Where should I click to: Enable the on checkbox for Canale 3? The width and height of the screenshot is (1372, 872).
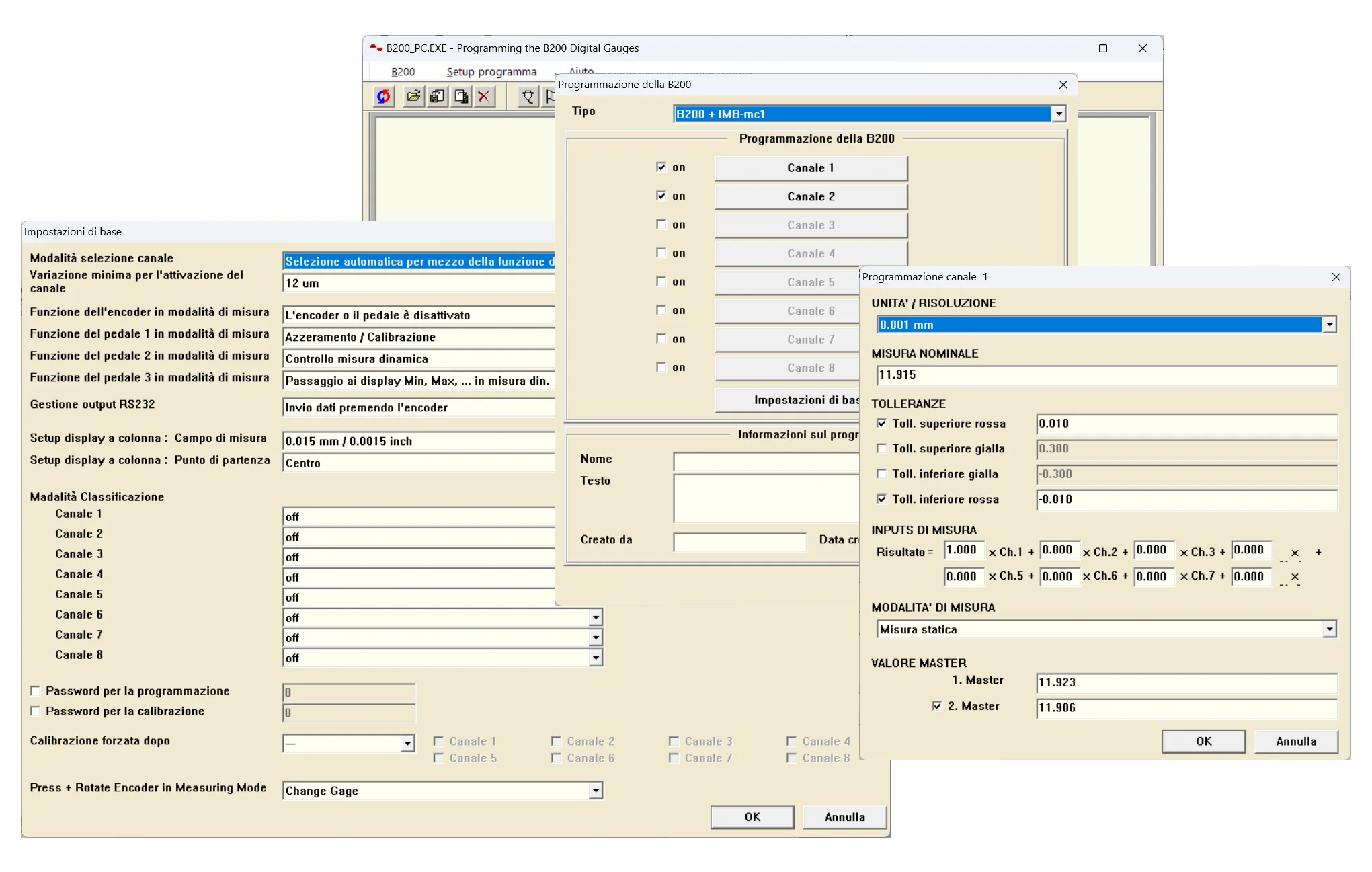click(661, 225)
